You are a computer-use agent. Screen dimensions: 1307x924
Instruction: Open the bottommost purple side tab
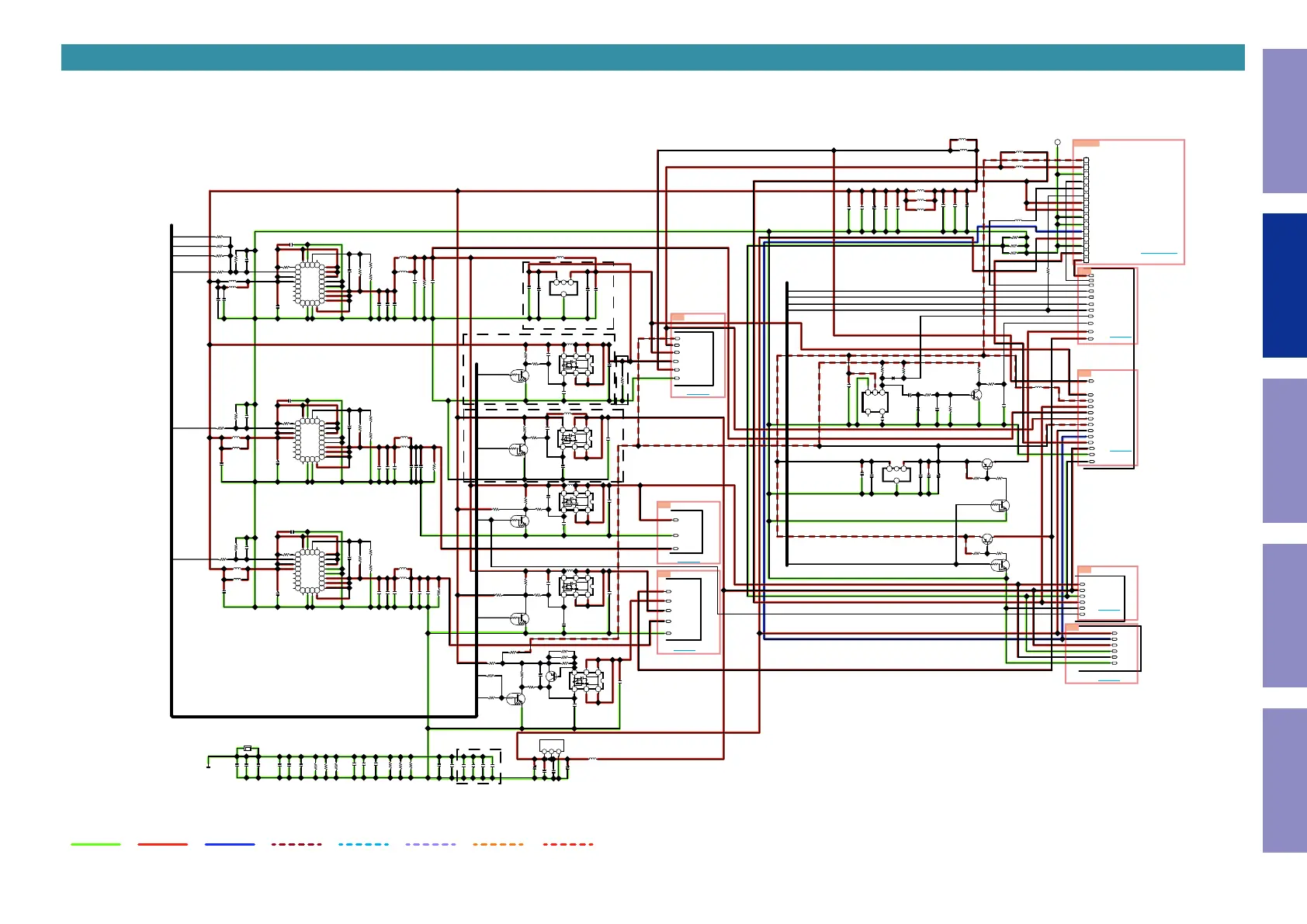point(1284,780)
